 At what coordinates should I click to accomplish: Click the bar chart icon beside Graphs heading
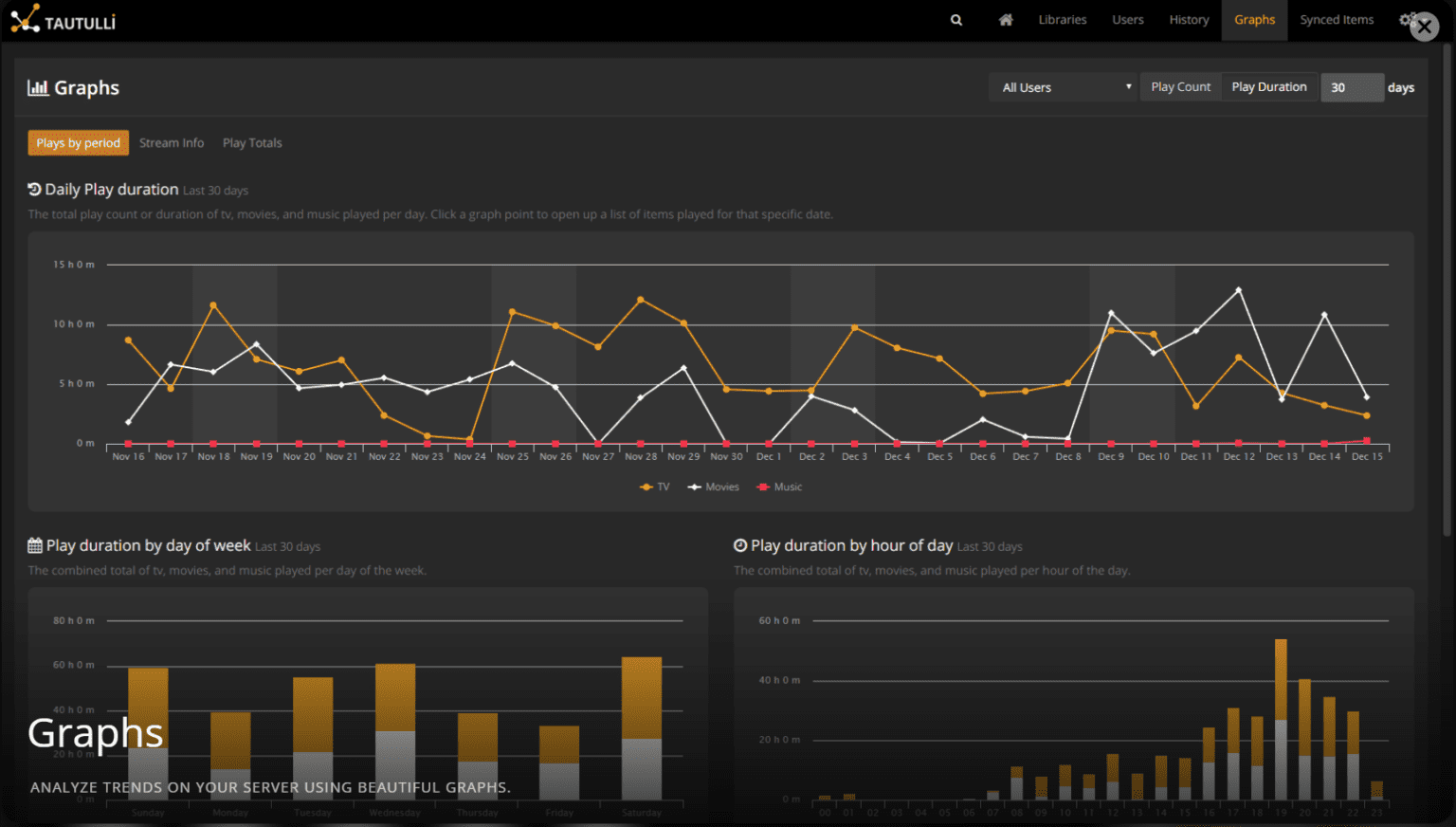tap(37, 87)
